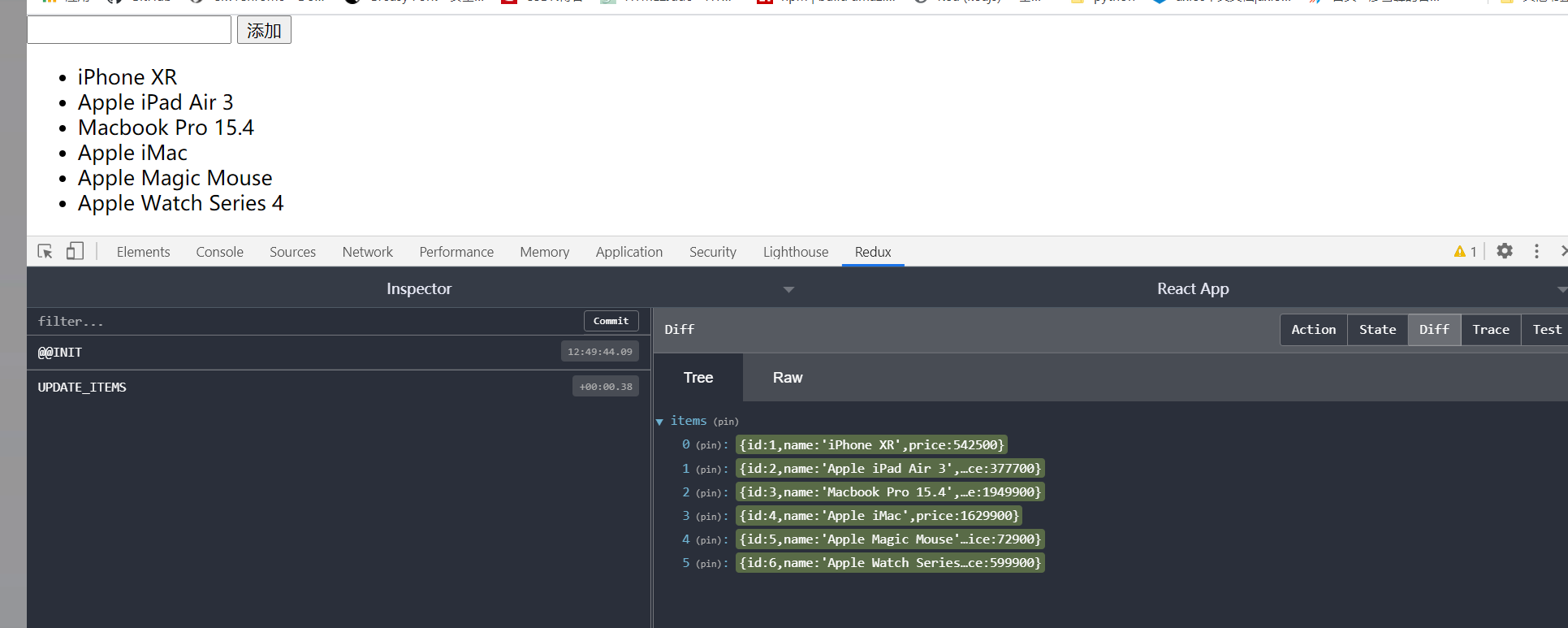Click the Apple iPad Air 3 list item

156,102
